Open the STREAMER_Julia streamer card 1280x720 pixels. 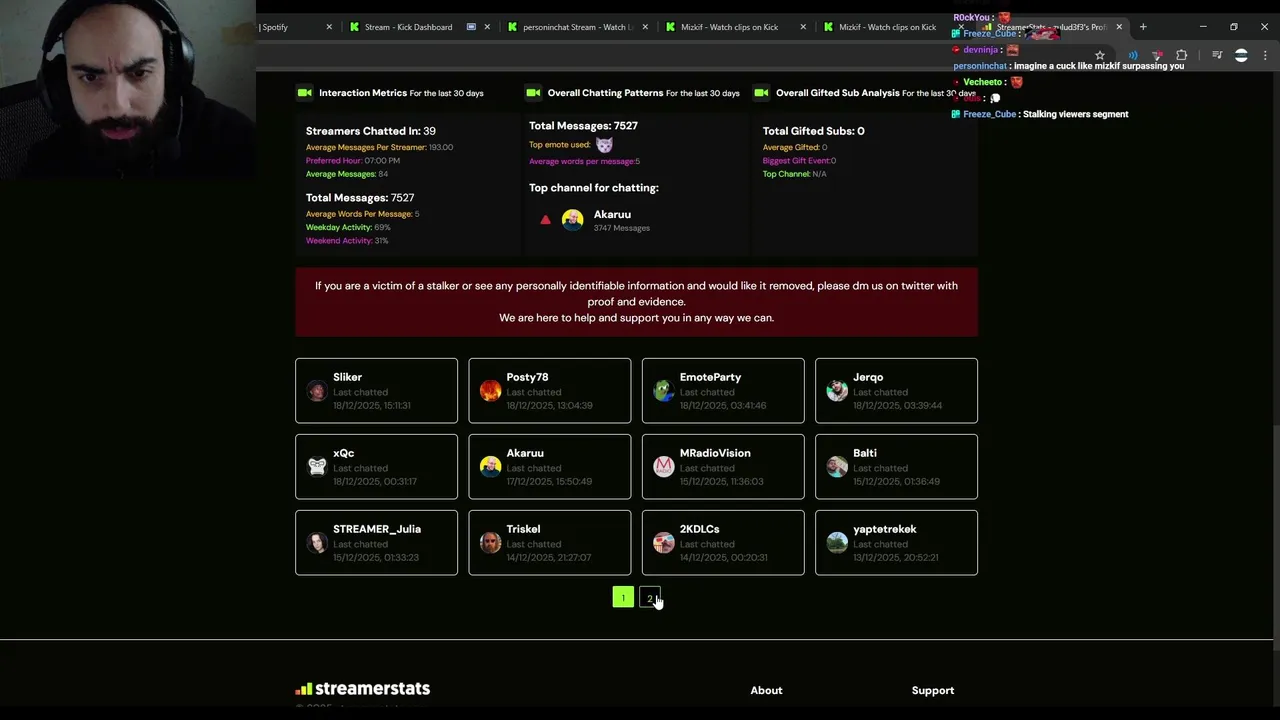376,543
